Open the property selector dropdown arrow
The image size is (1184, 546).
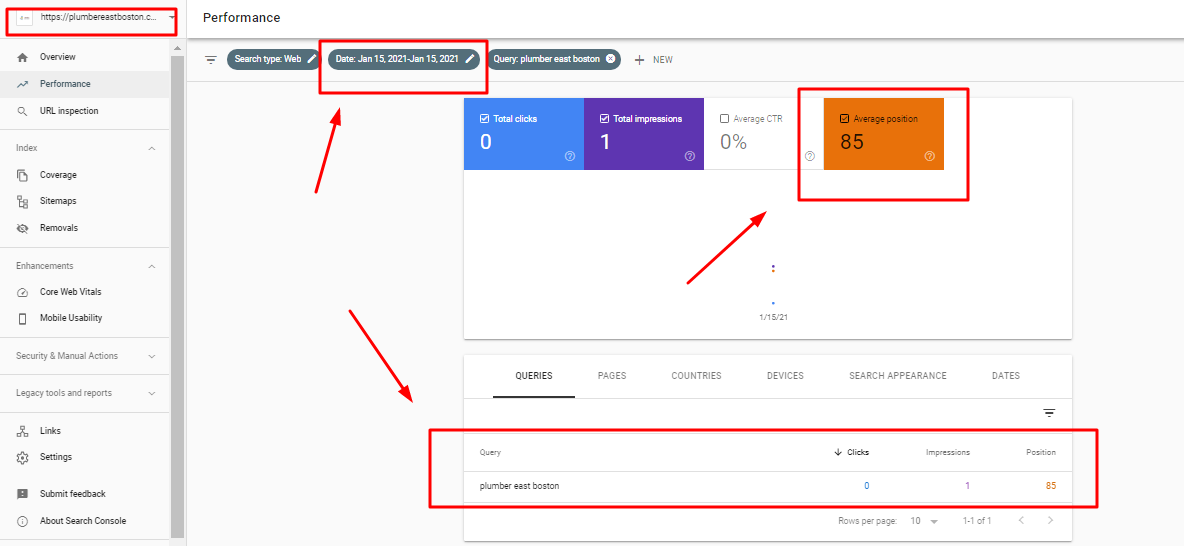coord(172,17)
